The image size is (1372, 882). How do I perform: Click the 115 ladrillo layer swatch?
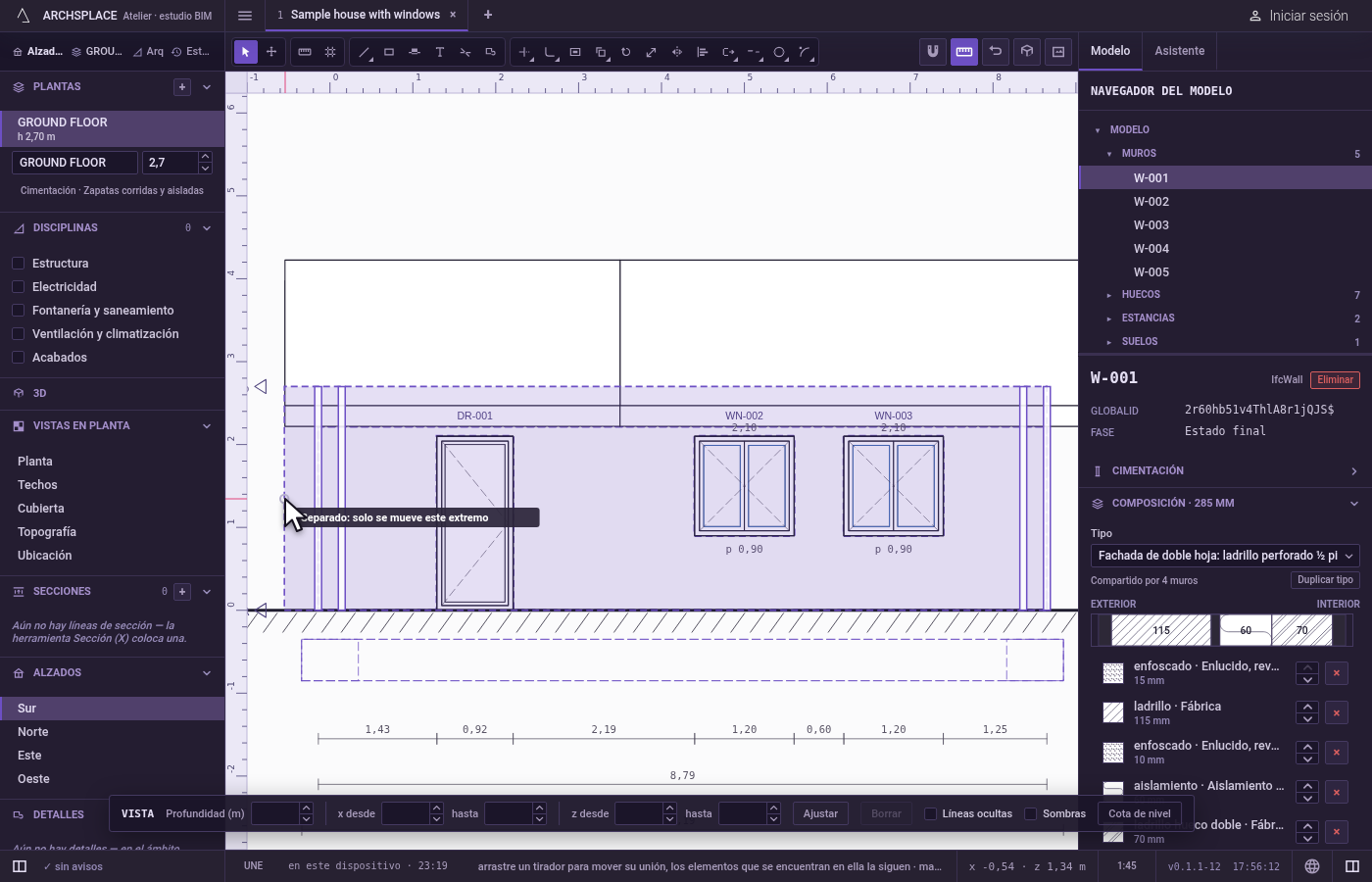tap(1161, 630)
